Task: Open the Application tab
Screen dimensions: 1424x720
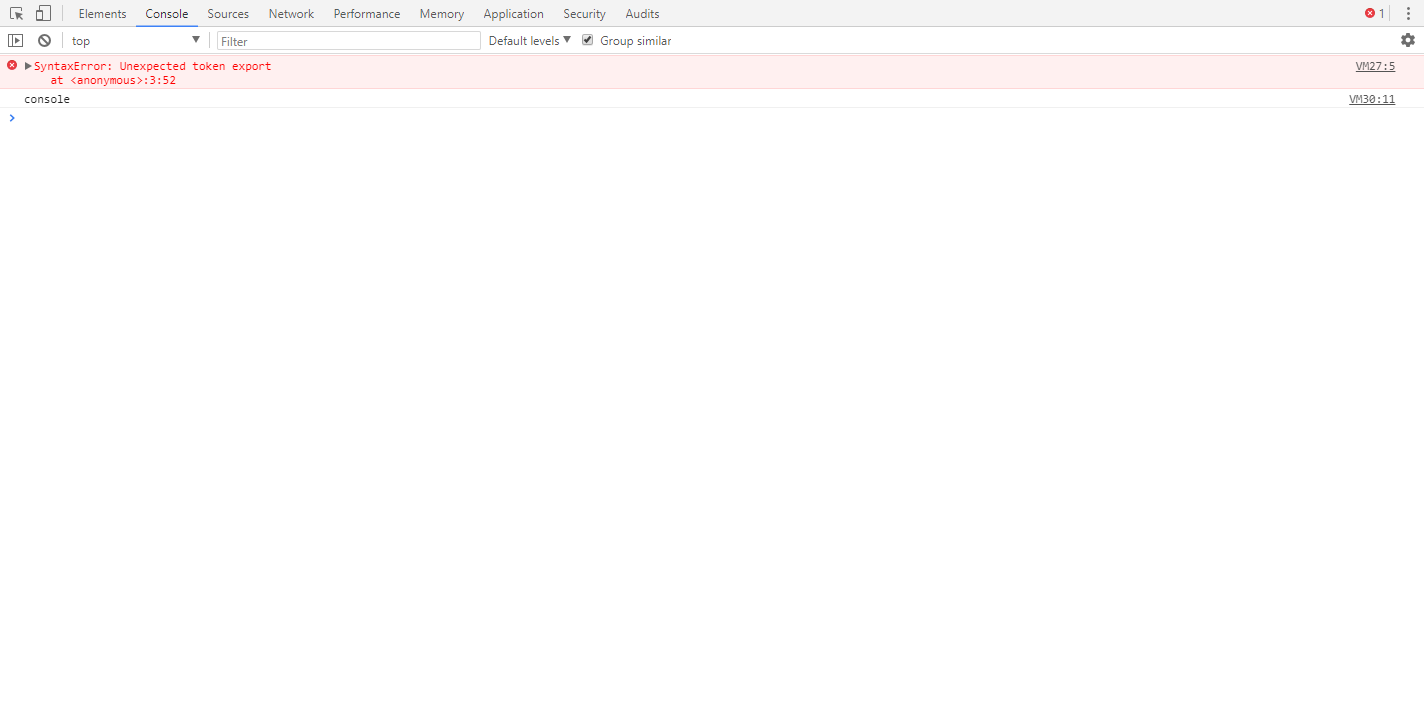Action: [x=514, y=13]
